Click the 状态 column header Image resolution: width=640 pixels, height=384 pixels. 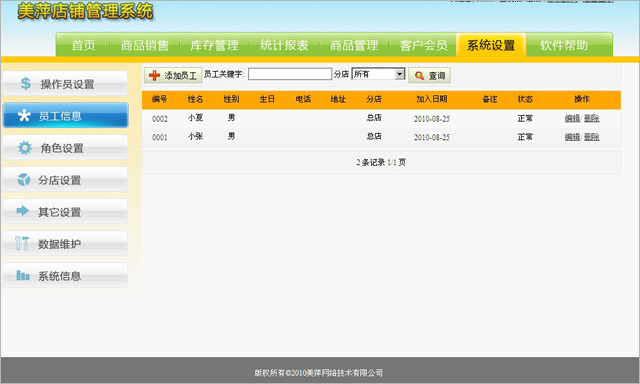pos(525,99)
